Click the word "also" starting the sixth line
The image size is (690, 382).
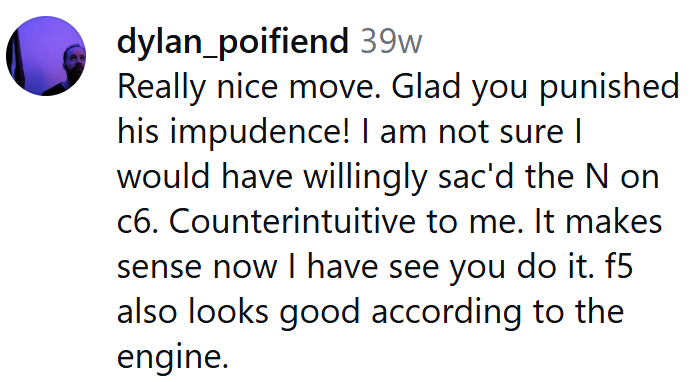pyautogui.click(x=147, y=311)
